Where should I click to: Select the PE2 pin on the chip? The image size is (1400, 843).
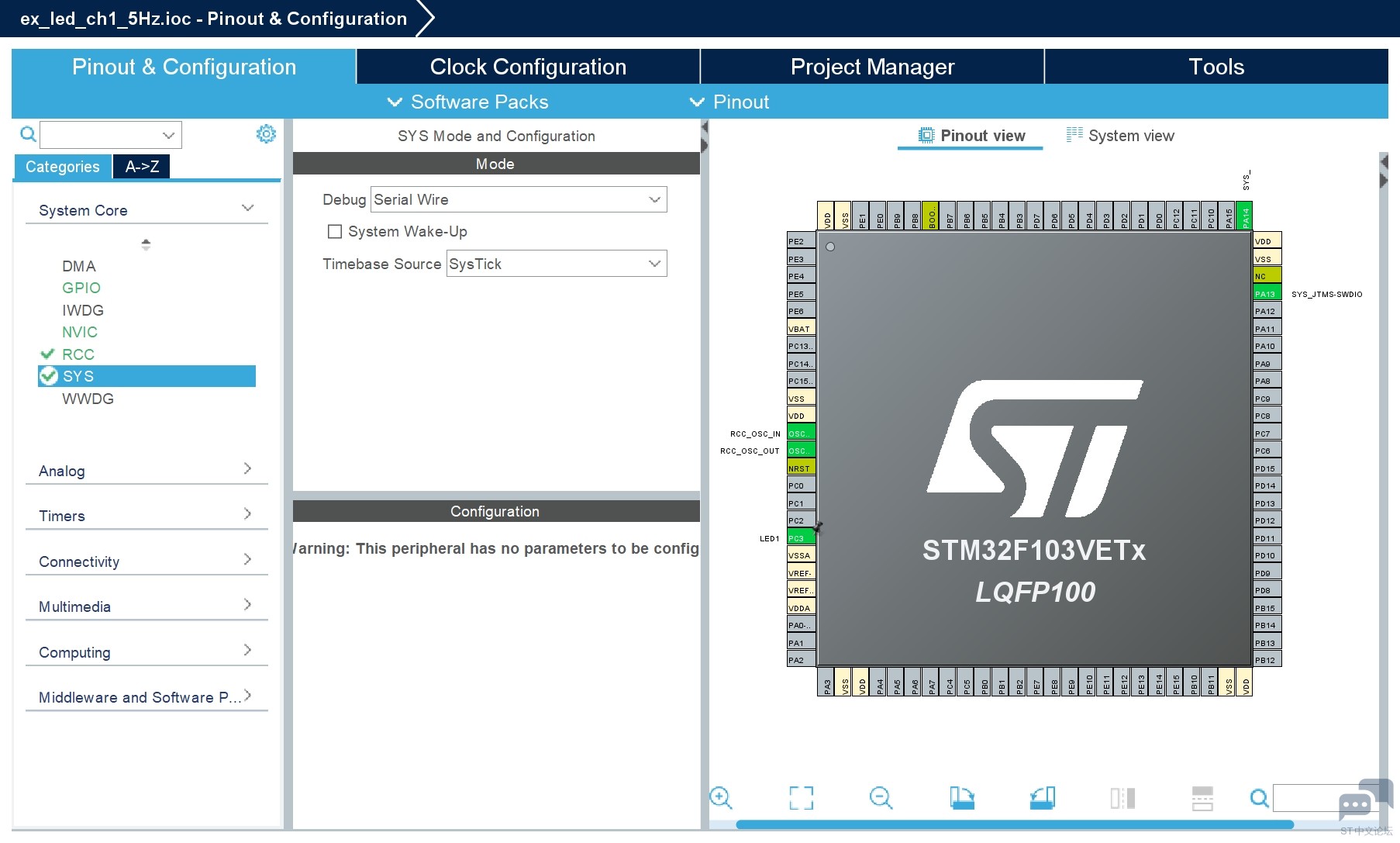[x=801, y=241]
